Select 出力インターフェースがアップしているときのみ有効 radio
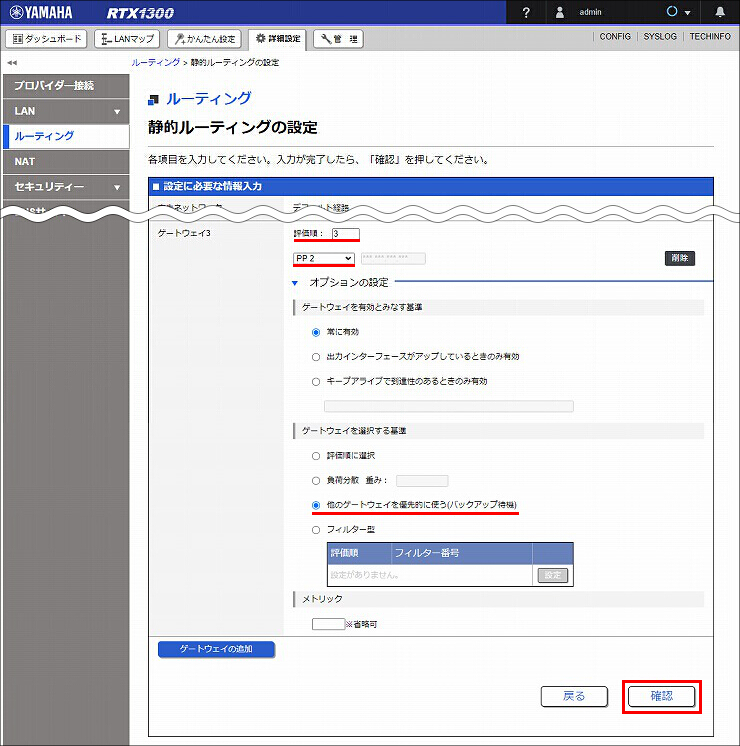The image size is (740, 746). pyautogui.click(x=316, y=357)
